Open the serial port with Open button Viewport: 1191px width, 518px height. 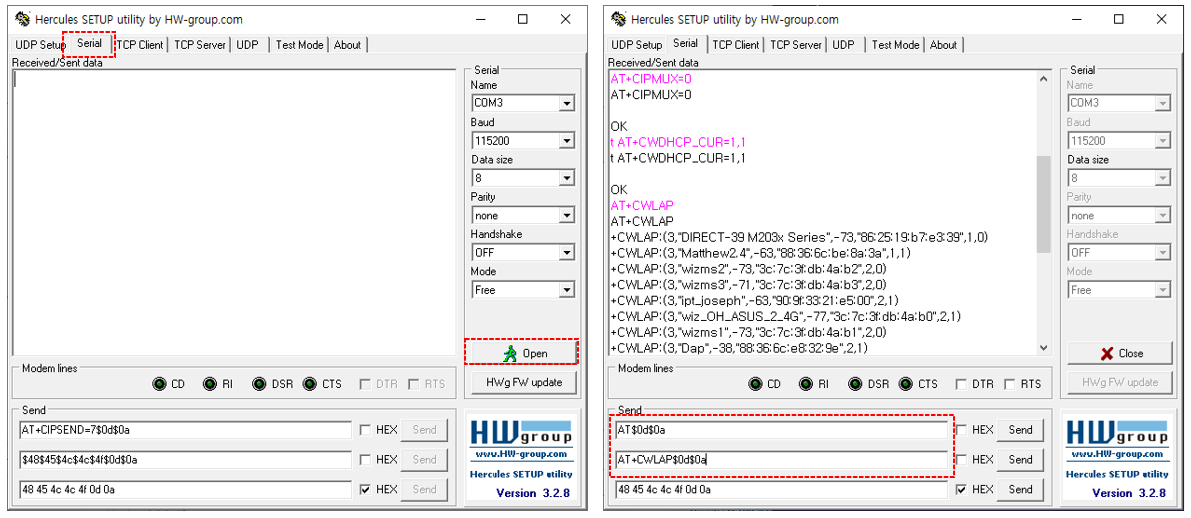[523, 353]
